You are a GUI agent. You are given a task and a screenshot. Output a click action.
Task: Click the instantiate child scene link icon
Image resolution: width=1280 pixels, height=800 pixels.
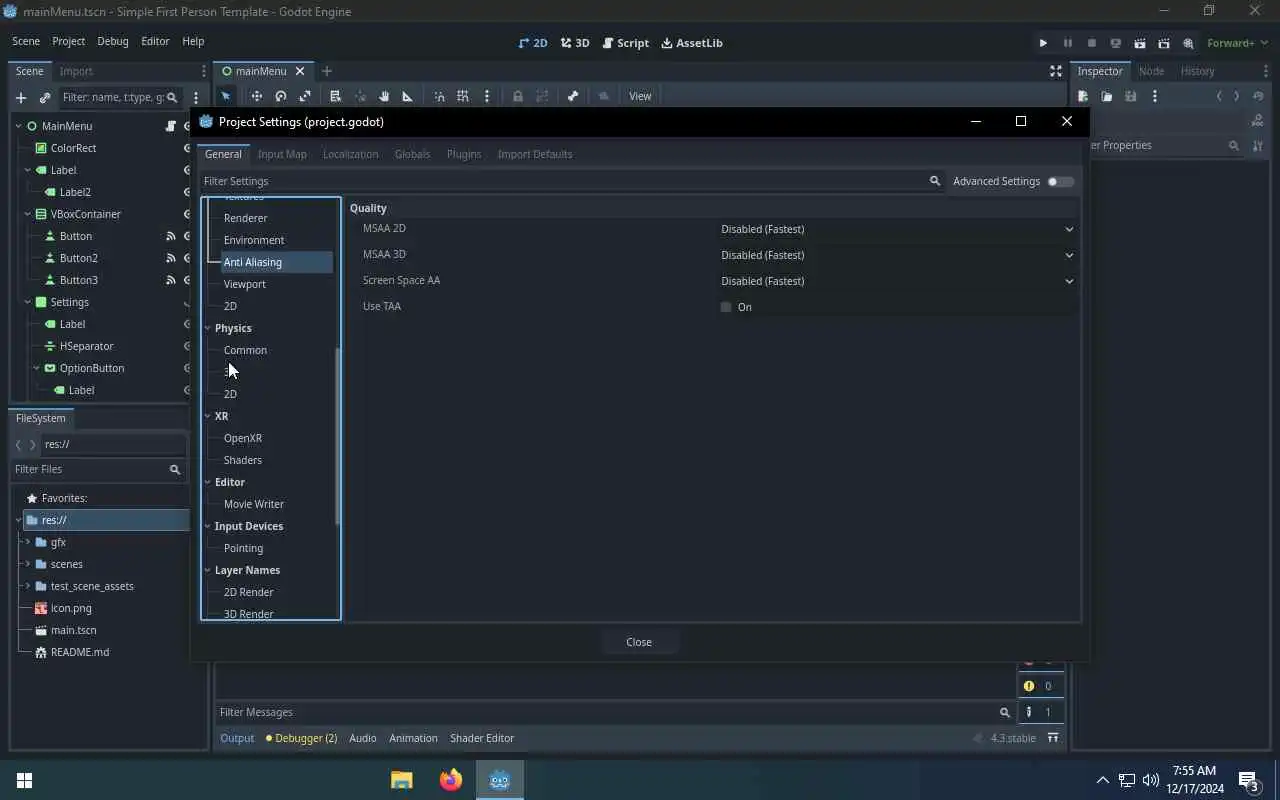pos(45,97)
